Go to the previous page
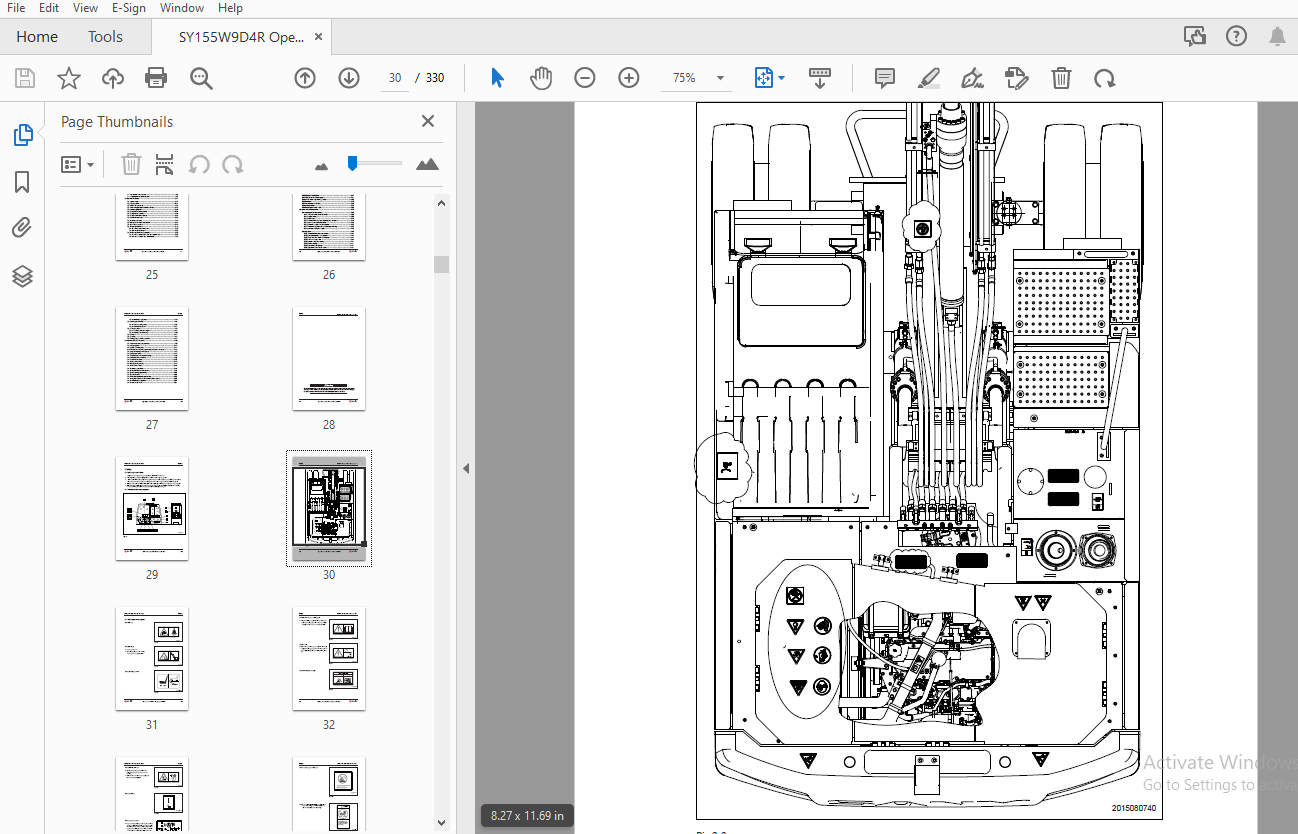1298x834 pixels. [305, 78]
